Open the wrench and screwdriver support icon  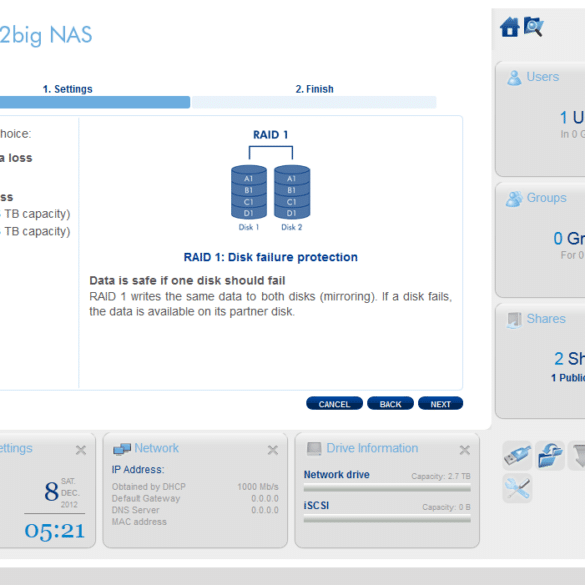click(x=517, y=488)
